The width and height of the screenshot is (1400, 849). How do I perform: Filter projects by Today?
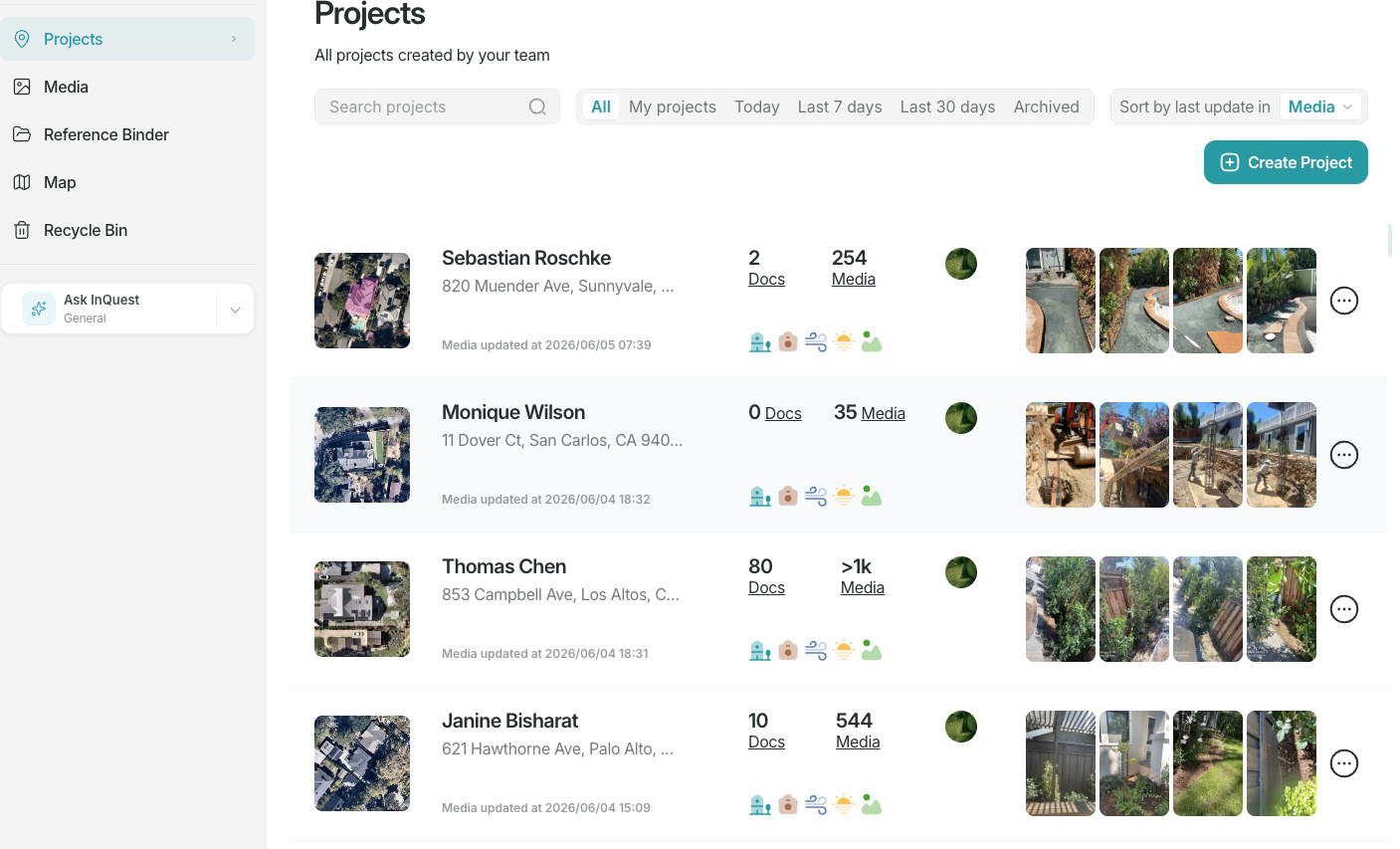pyautogui.click(x=757, y=106)
